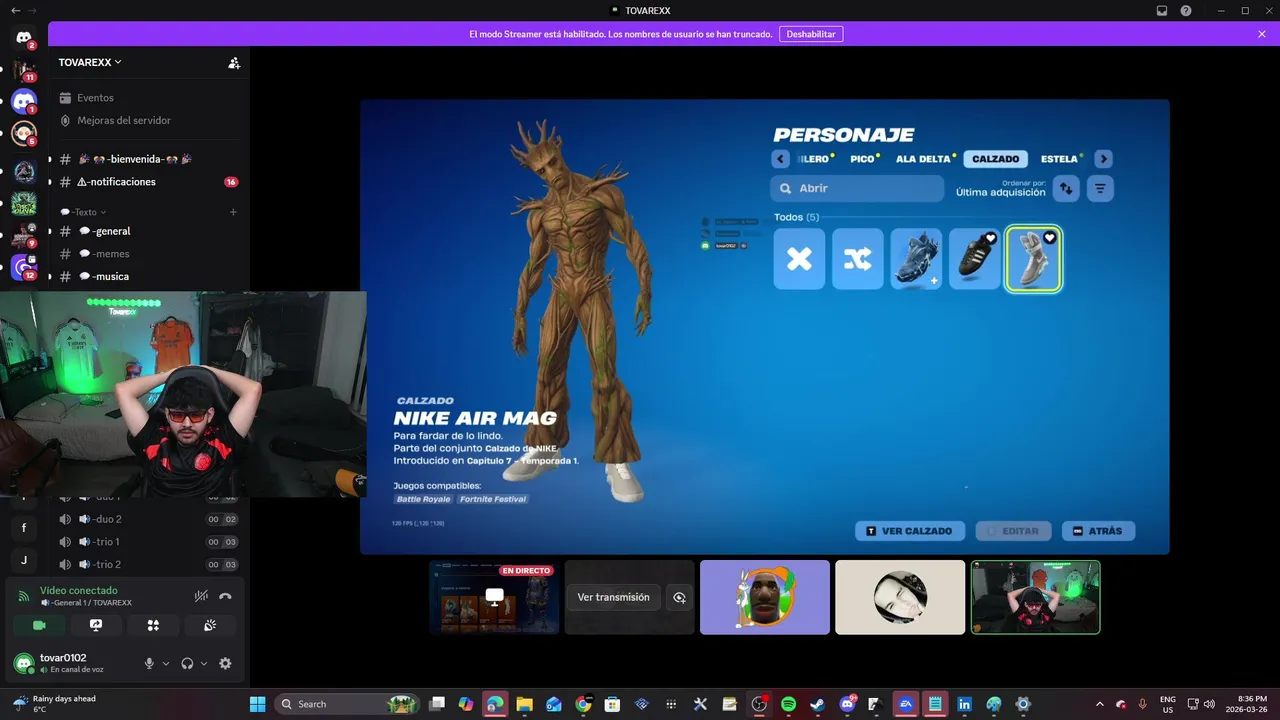Disconnect from voice with hang-up icon
Screen dimensions: 1280x720
coord(226,596)
